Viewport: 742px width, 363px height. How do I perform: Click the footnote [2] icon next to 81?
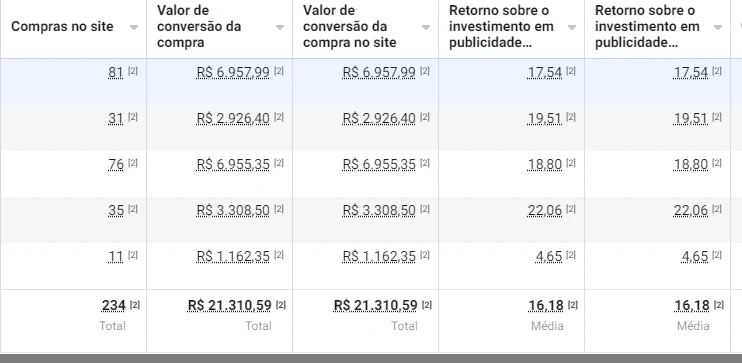pos(133,71)
